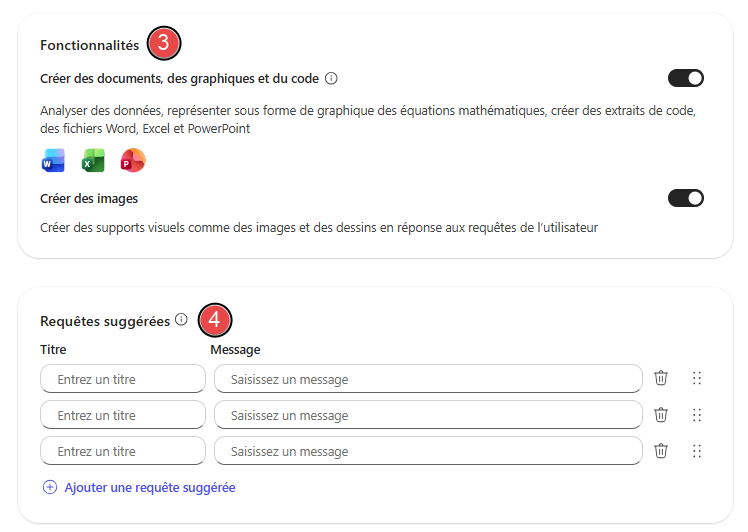This screenshot has height=532, width=748.
Task: Click the Word application icon
Action: tap(53, 160)
